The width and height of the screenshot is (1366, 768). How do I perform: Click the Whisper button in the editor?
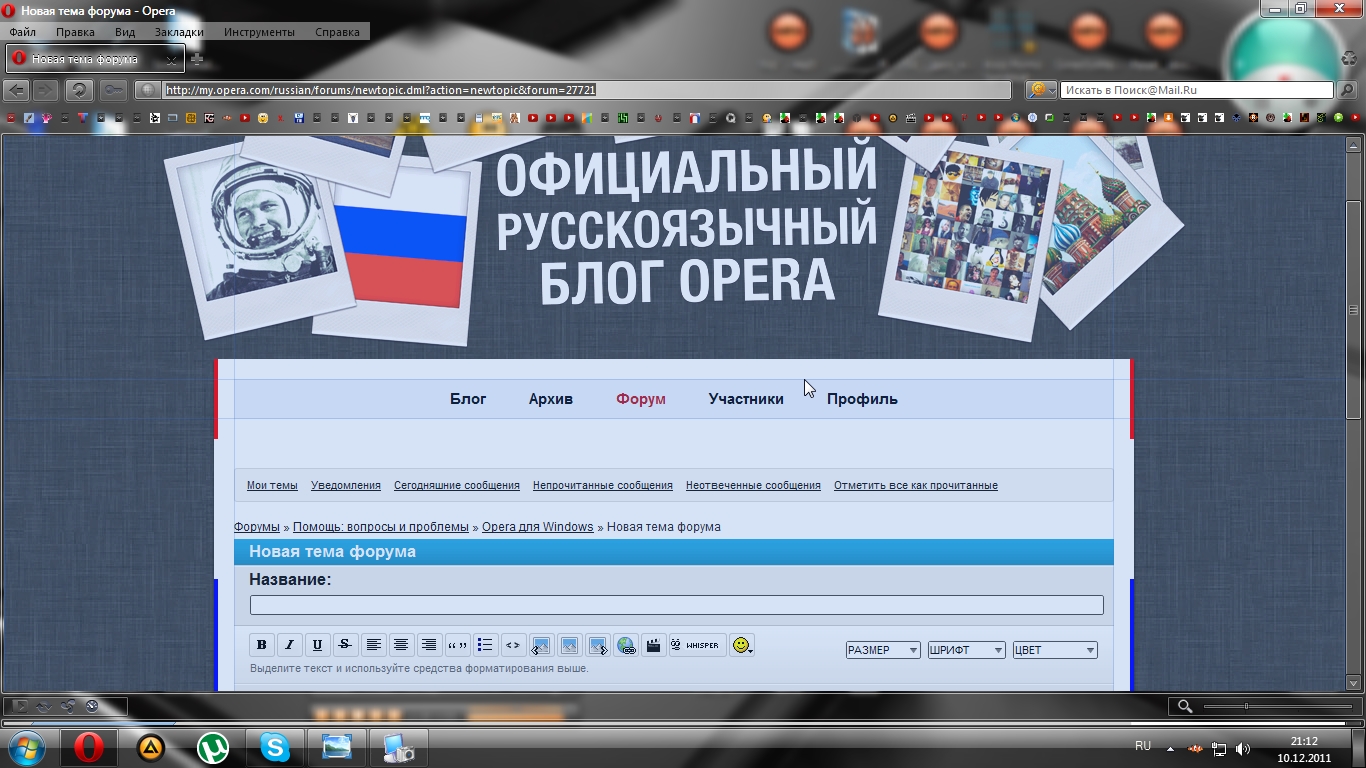coord(697,645)
